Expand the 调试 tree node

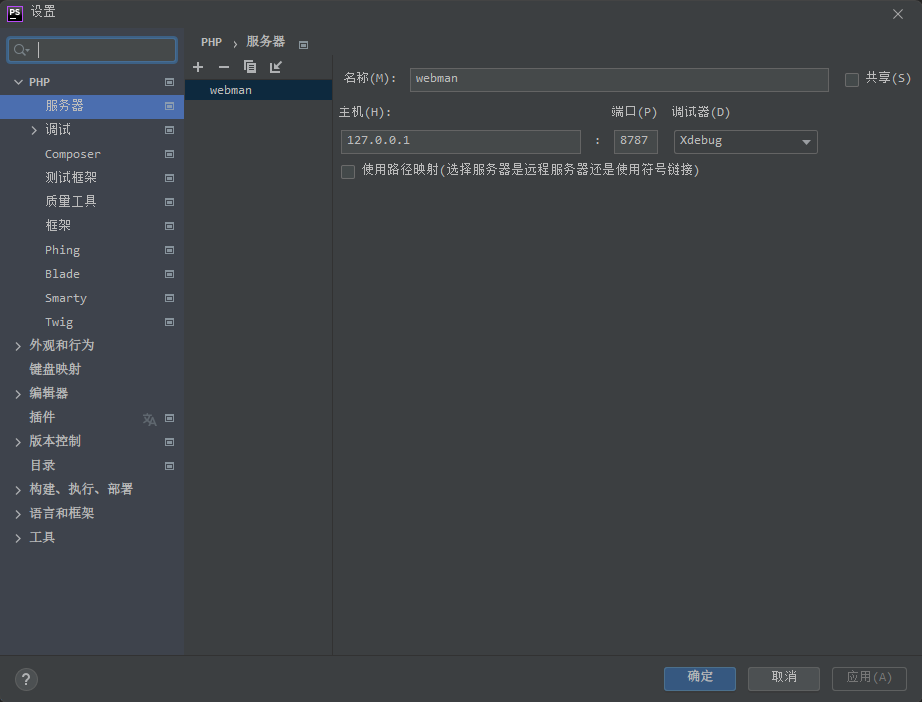pyautogui.click(x=34, y=131)
